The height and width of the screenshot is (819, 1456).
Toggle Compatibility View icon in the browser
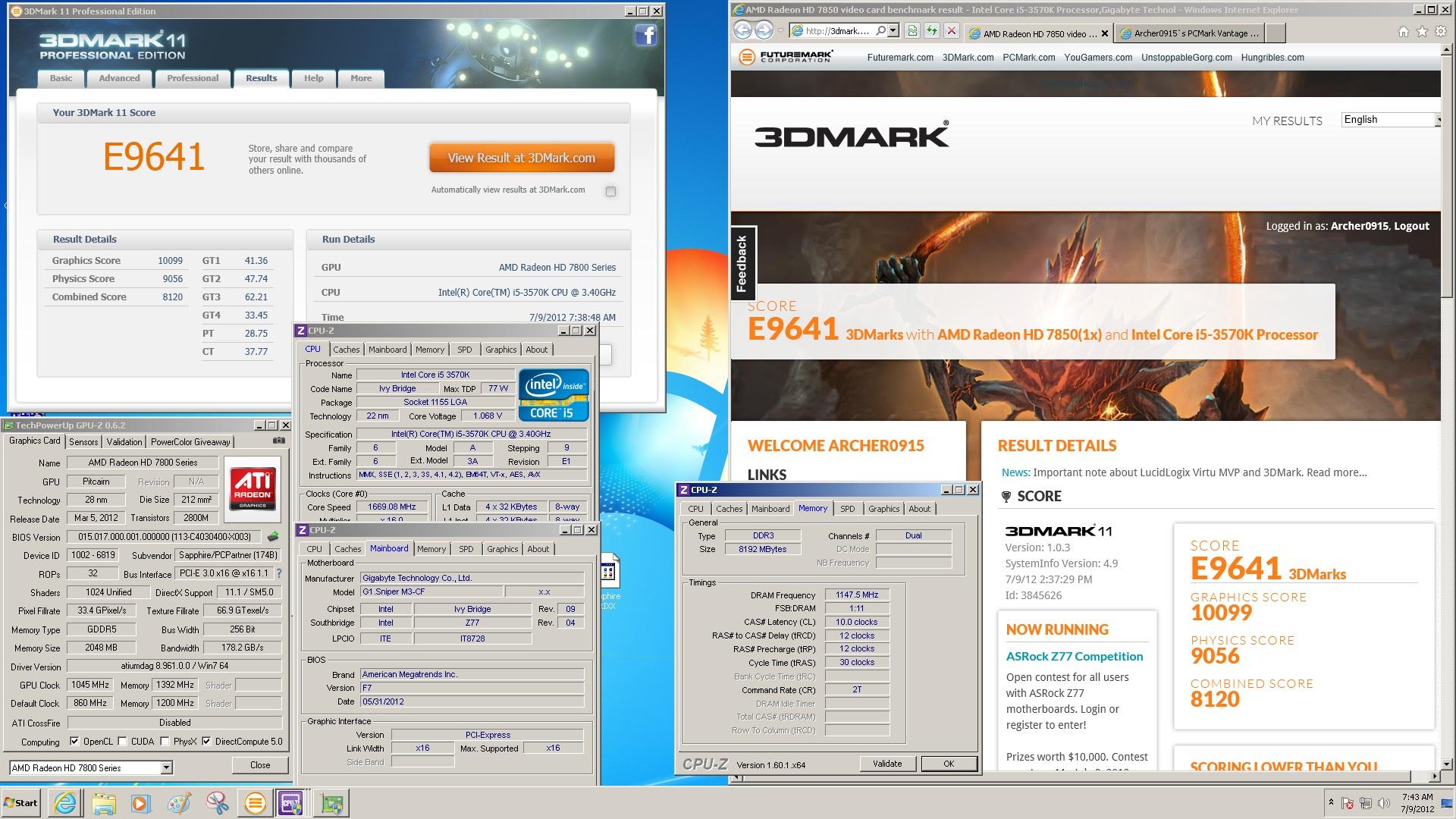coord(912,31)
